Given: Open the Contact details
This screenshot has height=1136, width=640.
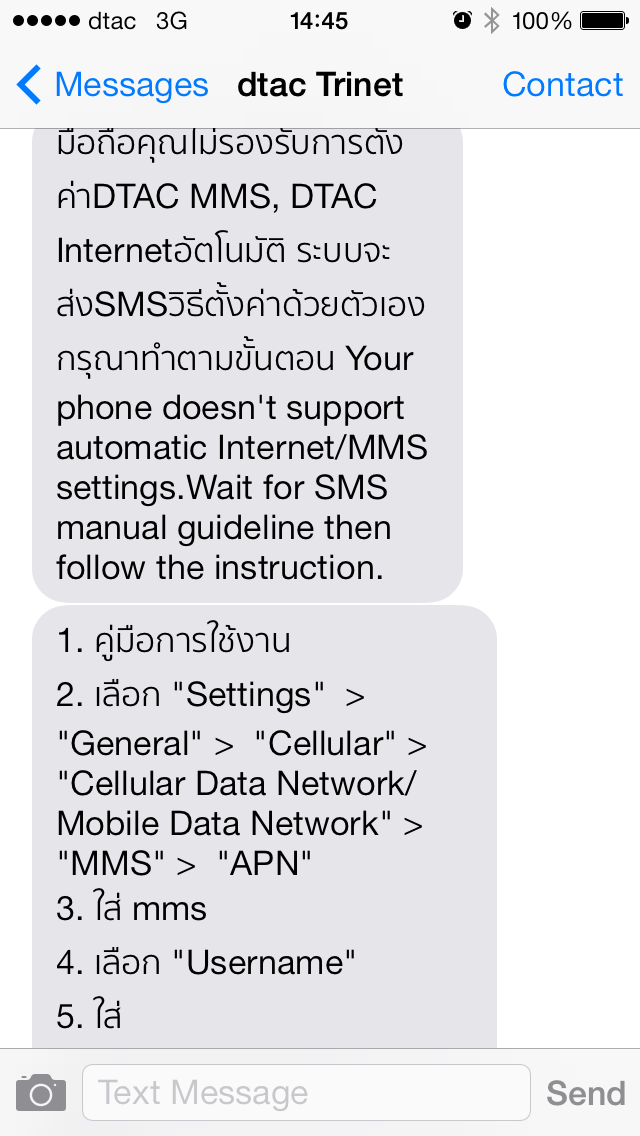Looking at the screenshot, I should point(562,85).
